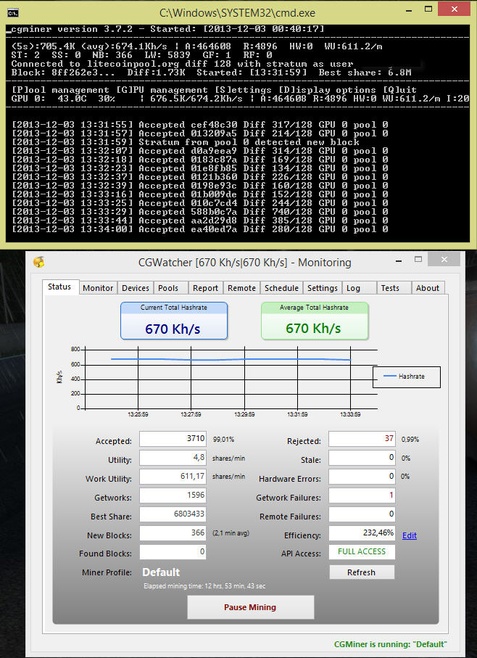Click the 'Stratum from pool 0 detected new block' line
This screenshot has height=658, width=477.
click(185, 142)
